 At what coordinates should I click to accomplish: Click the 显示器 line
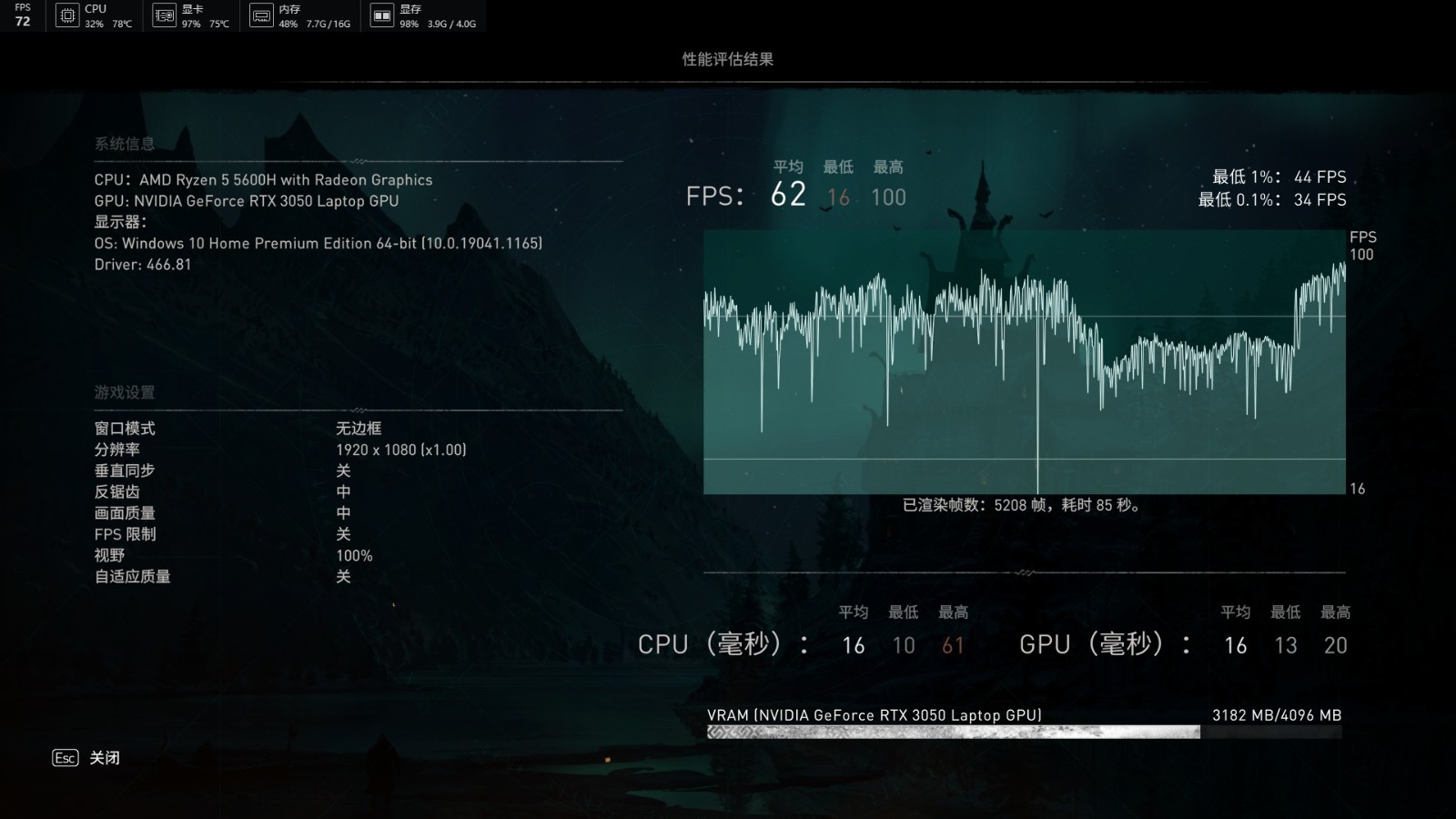coord(120,222)
